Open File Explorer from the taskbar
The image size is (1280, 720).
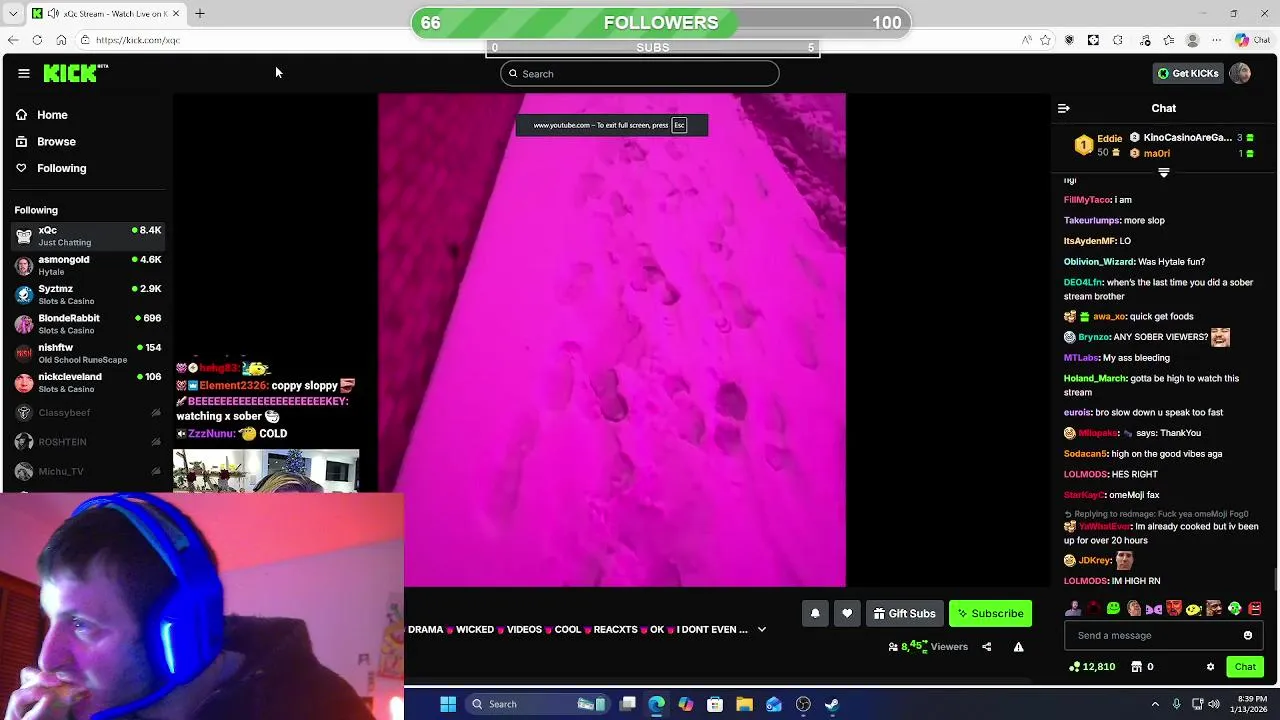pyautogui.click(x=744, y=704)
